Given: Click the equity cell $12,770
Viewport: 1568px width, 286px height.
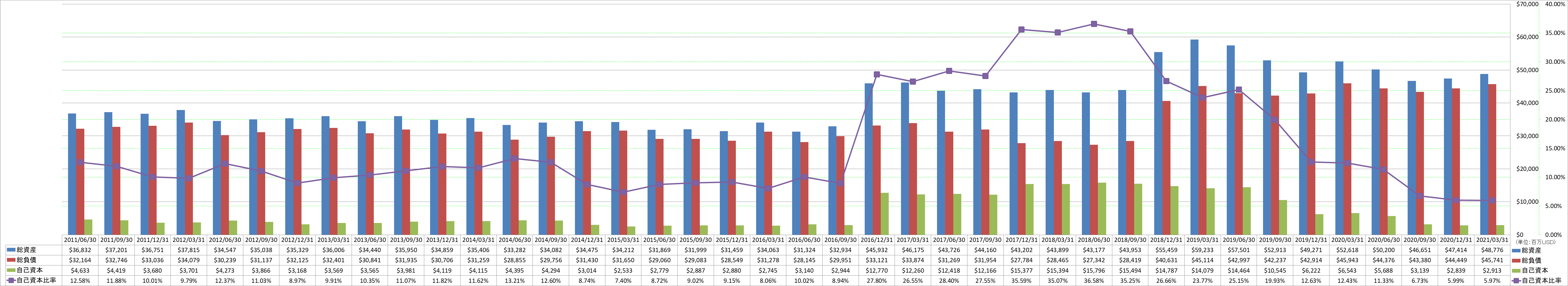Looking at the screenshot, I should (x=877, y=270).
